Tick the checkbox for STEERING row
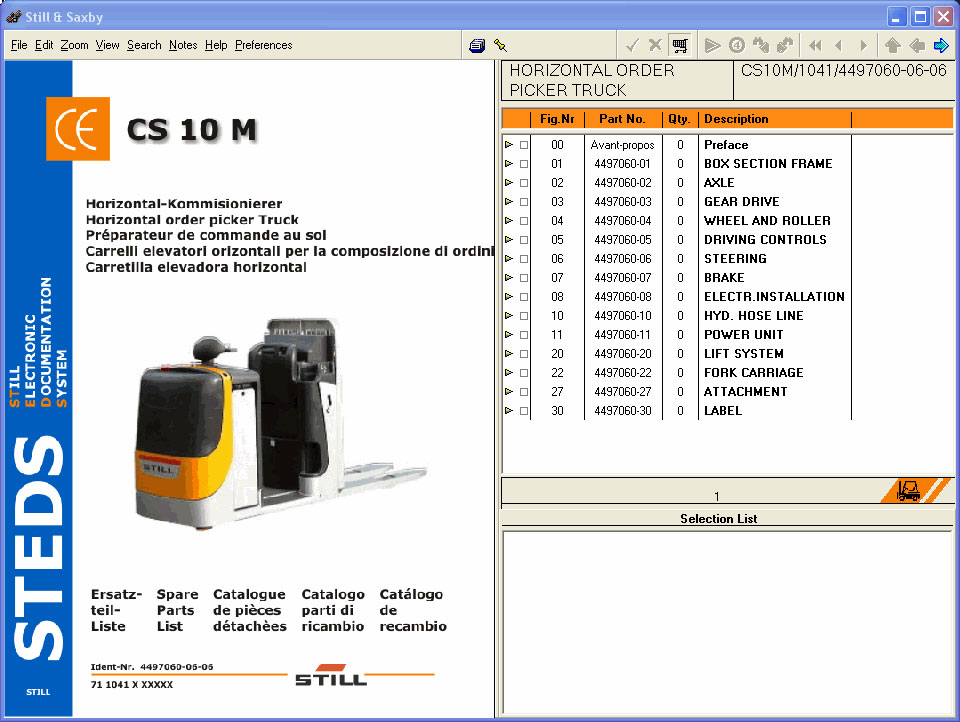This screenshot has height=722, width=960. tap(523, 259)
